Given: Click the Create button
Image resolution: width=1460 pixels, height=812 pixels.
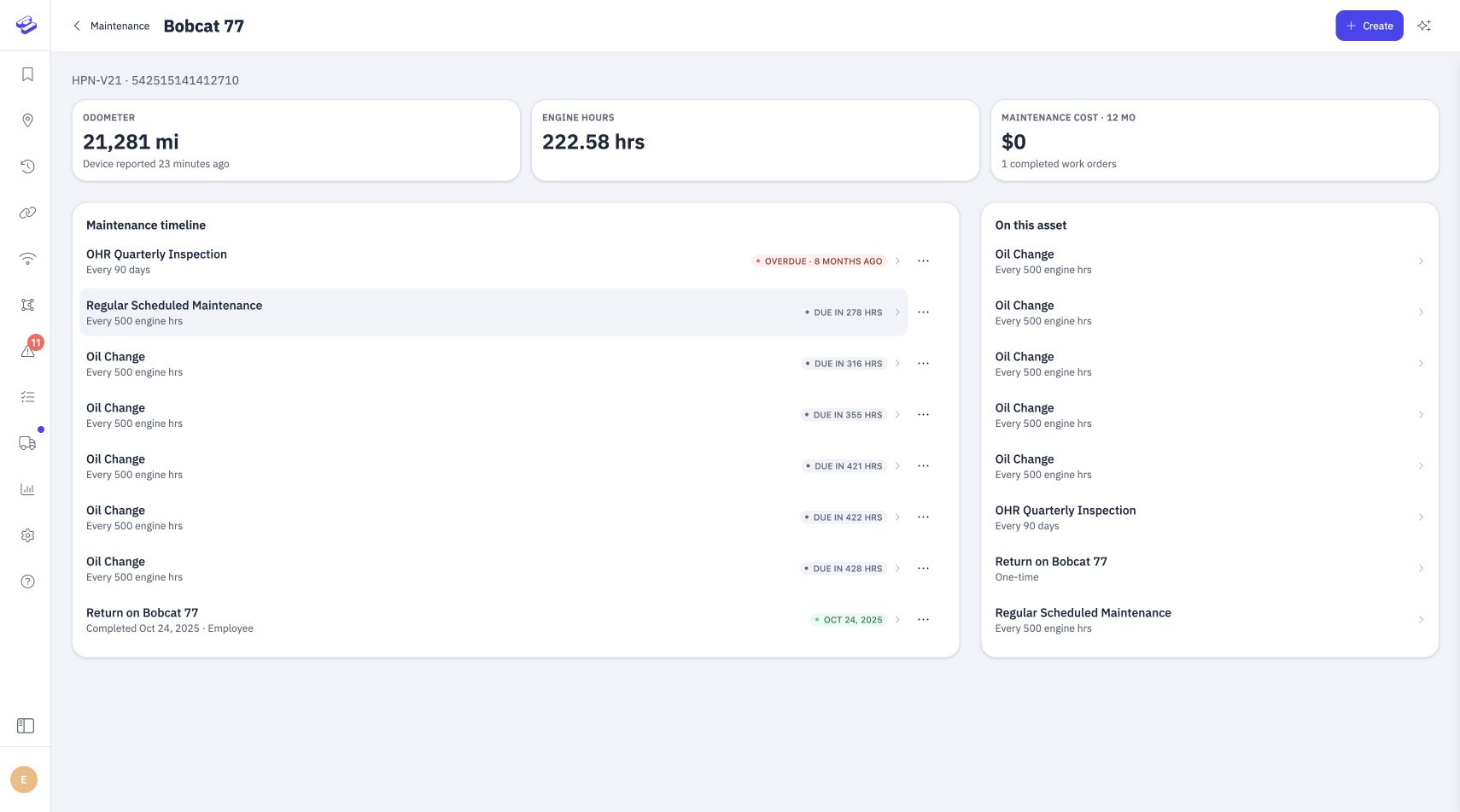Looking at the screenshot, I should coord(1369,26).
